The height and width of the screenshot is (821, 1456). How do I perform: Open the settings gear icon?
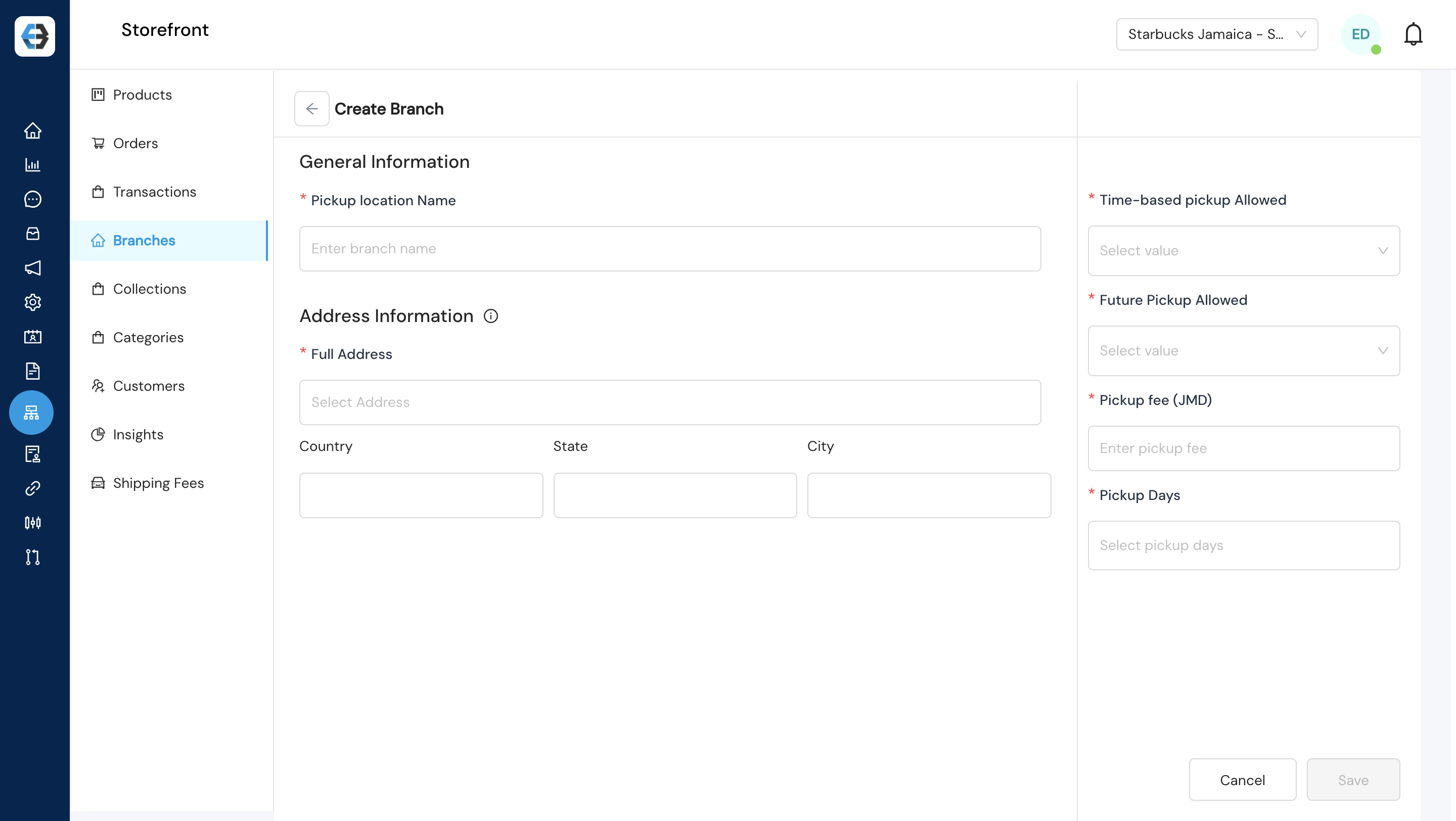pos(33,302)
